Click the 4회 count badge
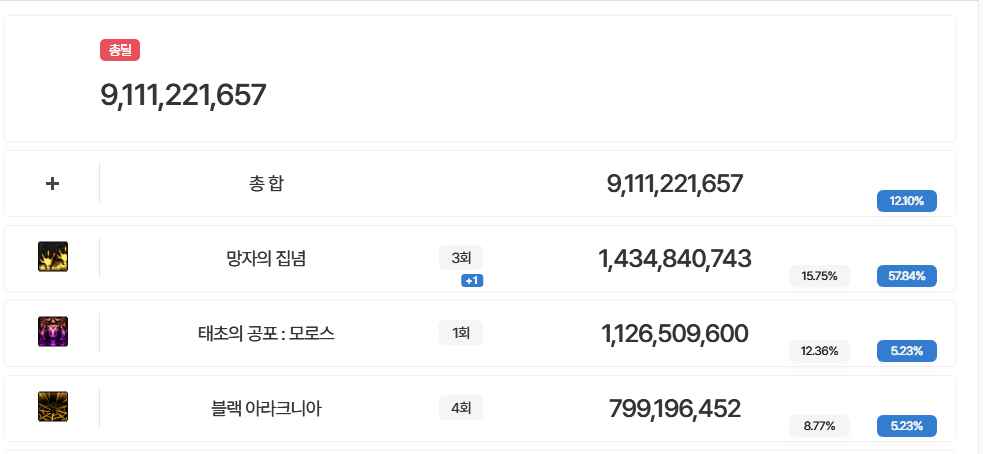Image resolution: width=983 pixels, height=454 pixels. (x=461, y=408)
